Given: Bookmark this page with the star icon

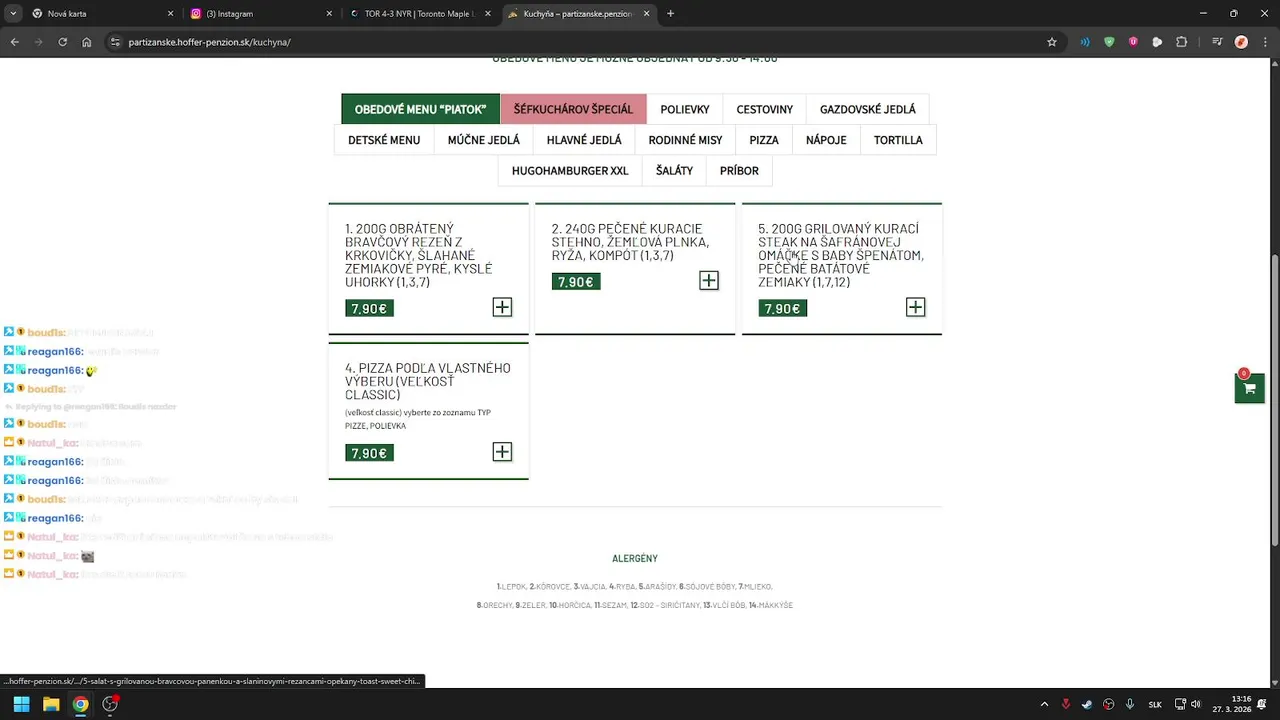Looking at the screenshot, I should click(x=1052, y=42).
